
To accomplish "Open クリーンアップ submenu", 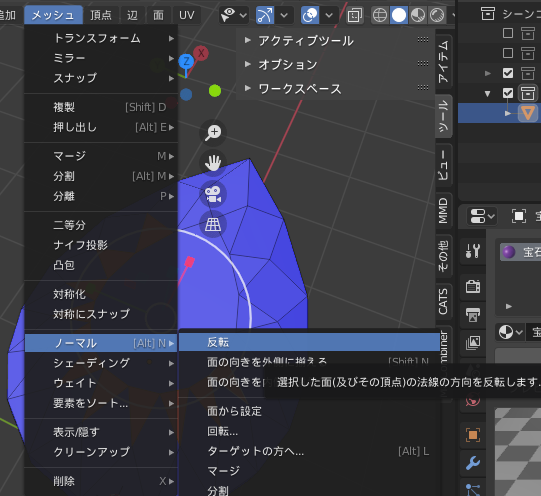I will tap(101, 452).
